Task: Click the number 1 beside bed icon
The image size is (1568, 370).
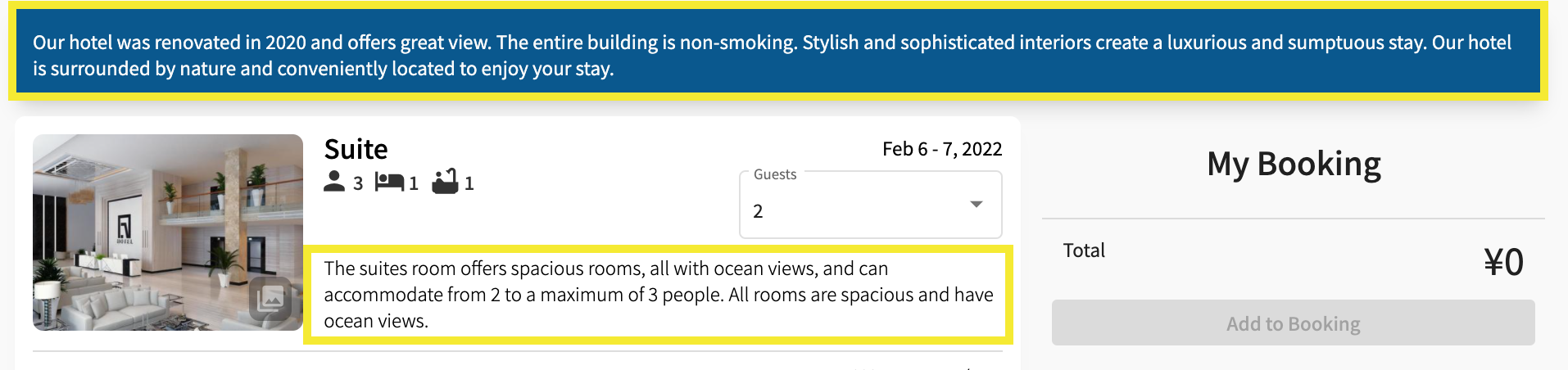Action: [414, 183]
